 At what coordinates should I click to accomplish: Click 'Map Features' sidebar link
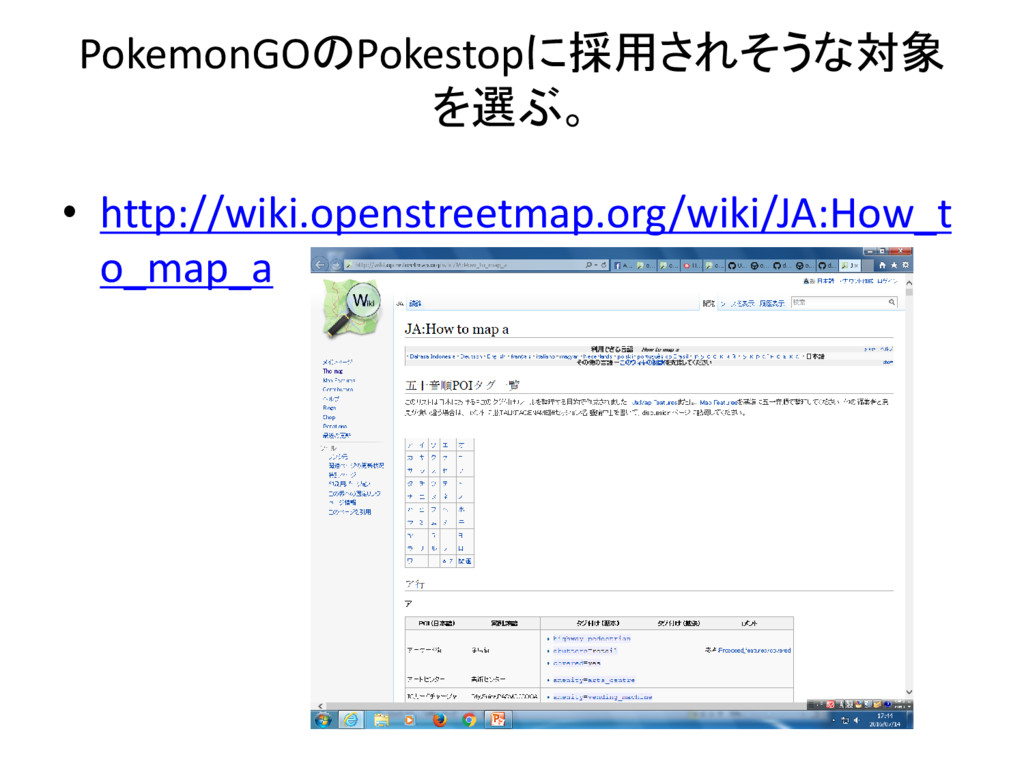tap(339, 380)
